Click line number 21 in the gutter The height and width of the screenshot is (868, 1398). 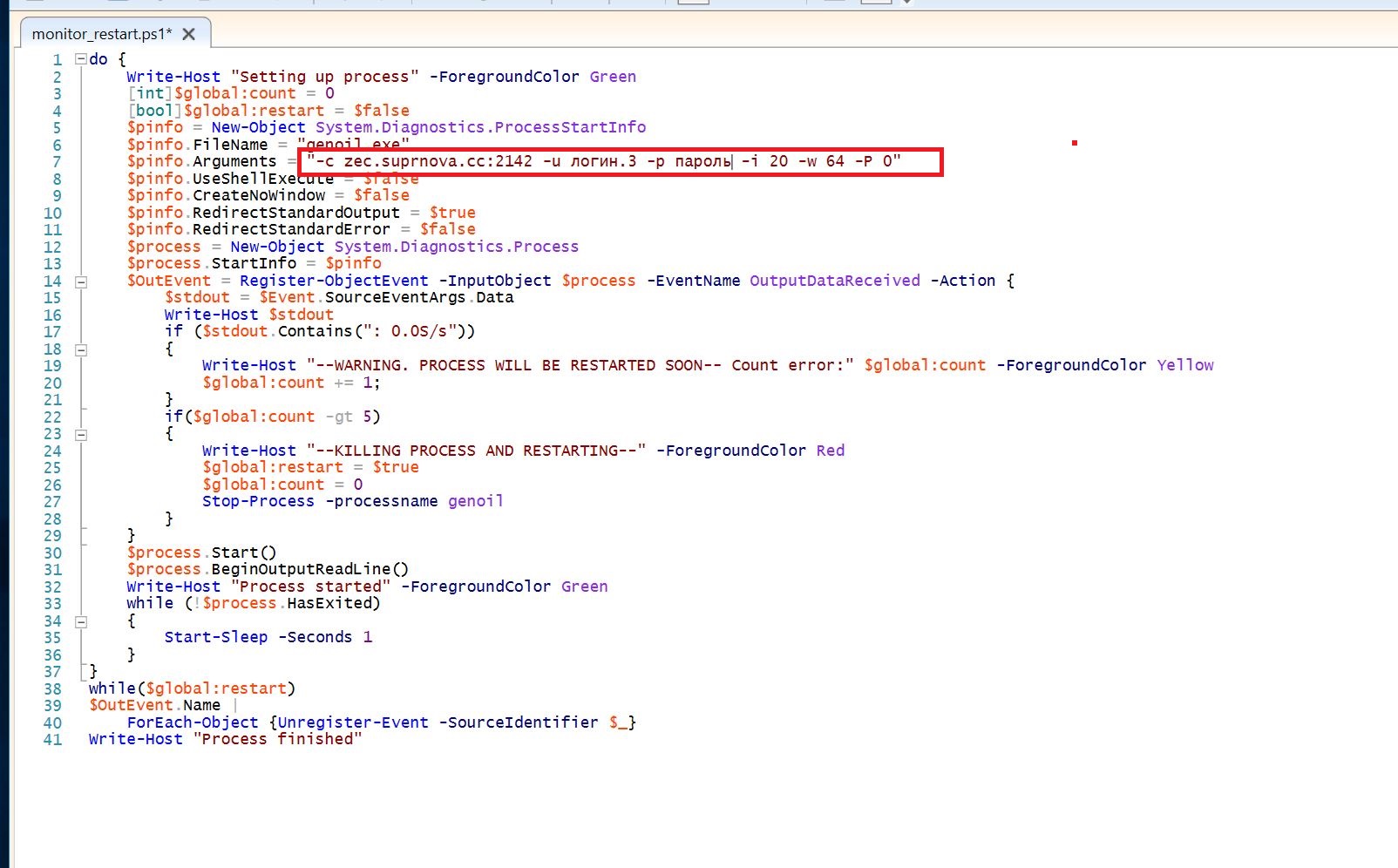pos(52,400)
